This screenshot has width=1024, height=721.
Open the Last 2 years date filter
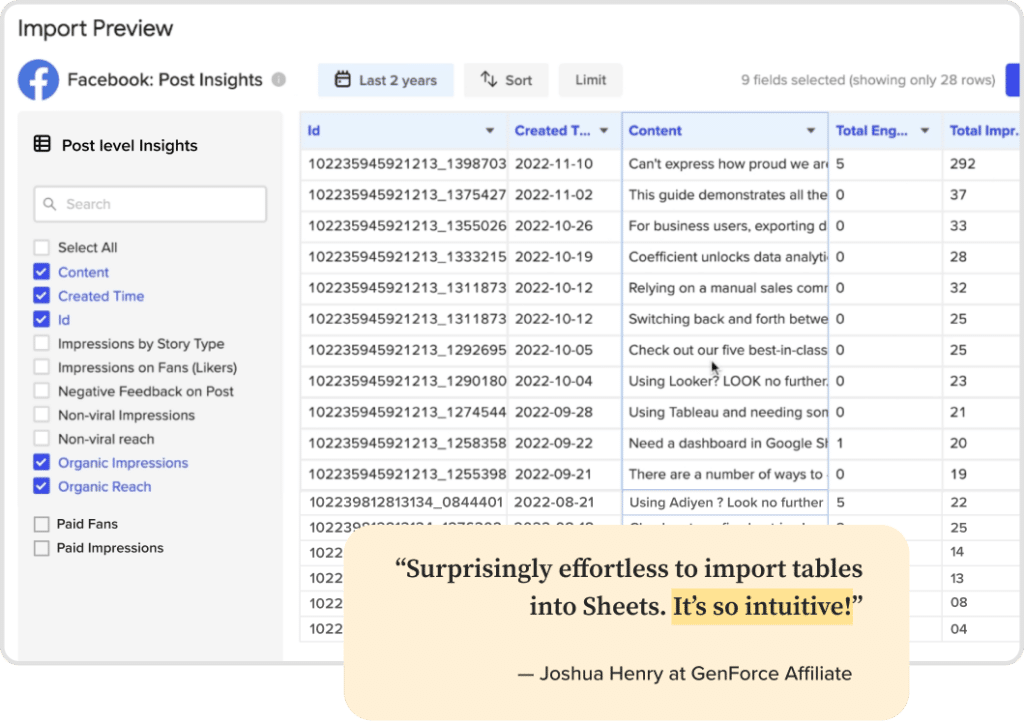tap(386, 80)
